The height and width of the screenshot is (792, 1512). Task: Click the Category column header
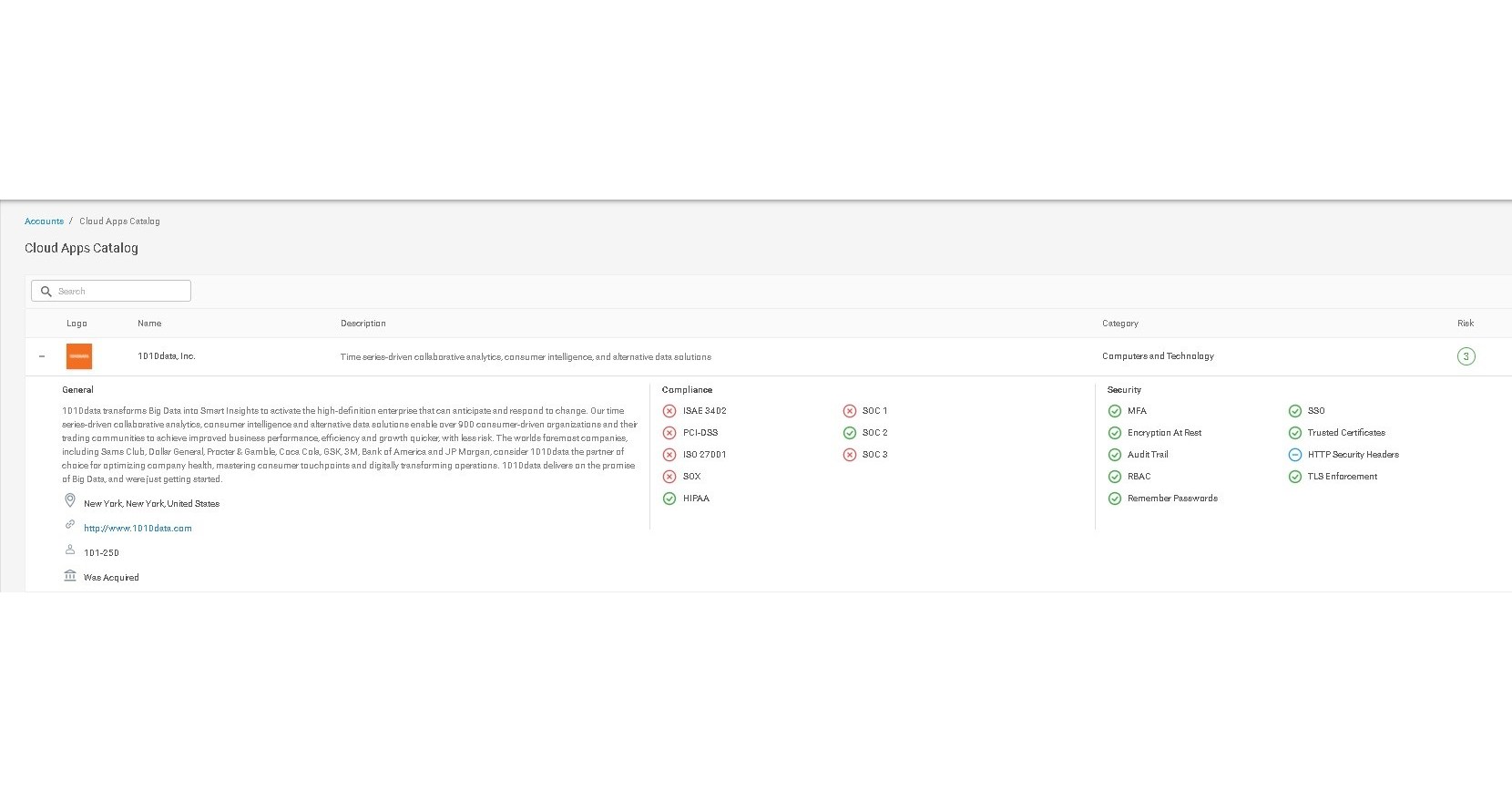(x=1120, y=324)
